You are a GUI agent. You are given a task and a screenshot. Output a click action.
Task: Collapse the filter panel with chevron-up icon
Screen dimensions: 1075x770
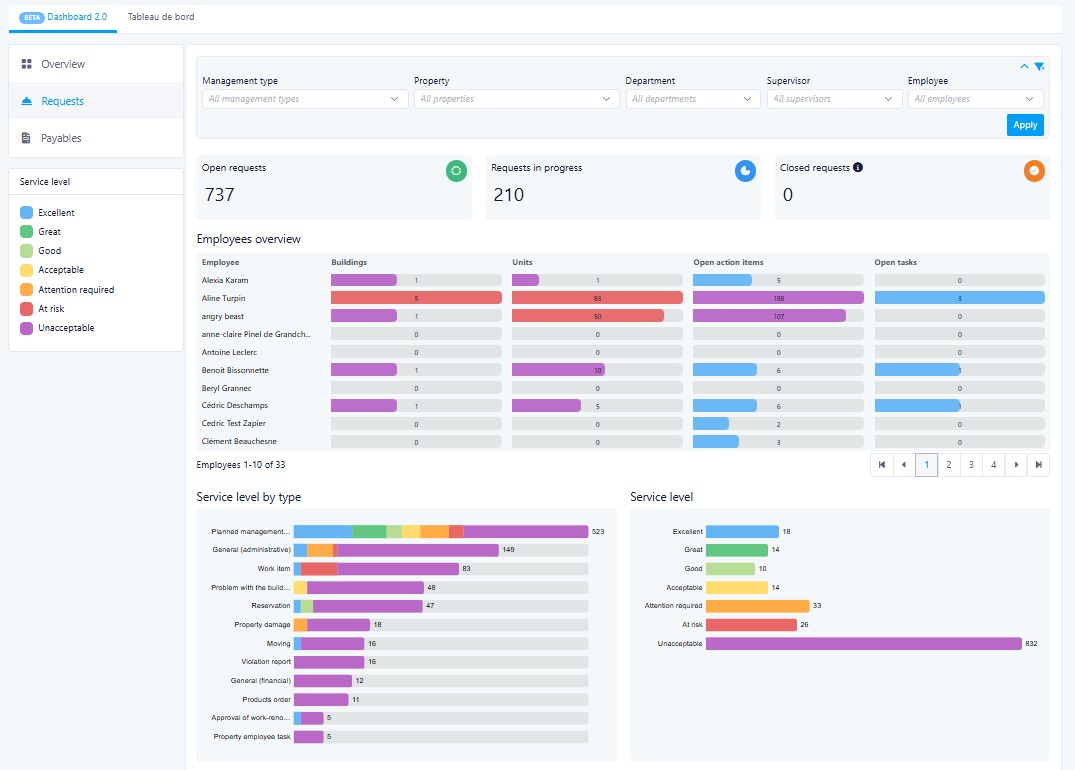(x=1024, y=67)
